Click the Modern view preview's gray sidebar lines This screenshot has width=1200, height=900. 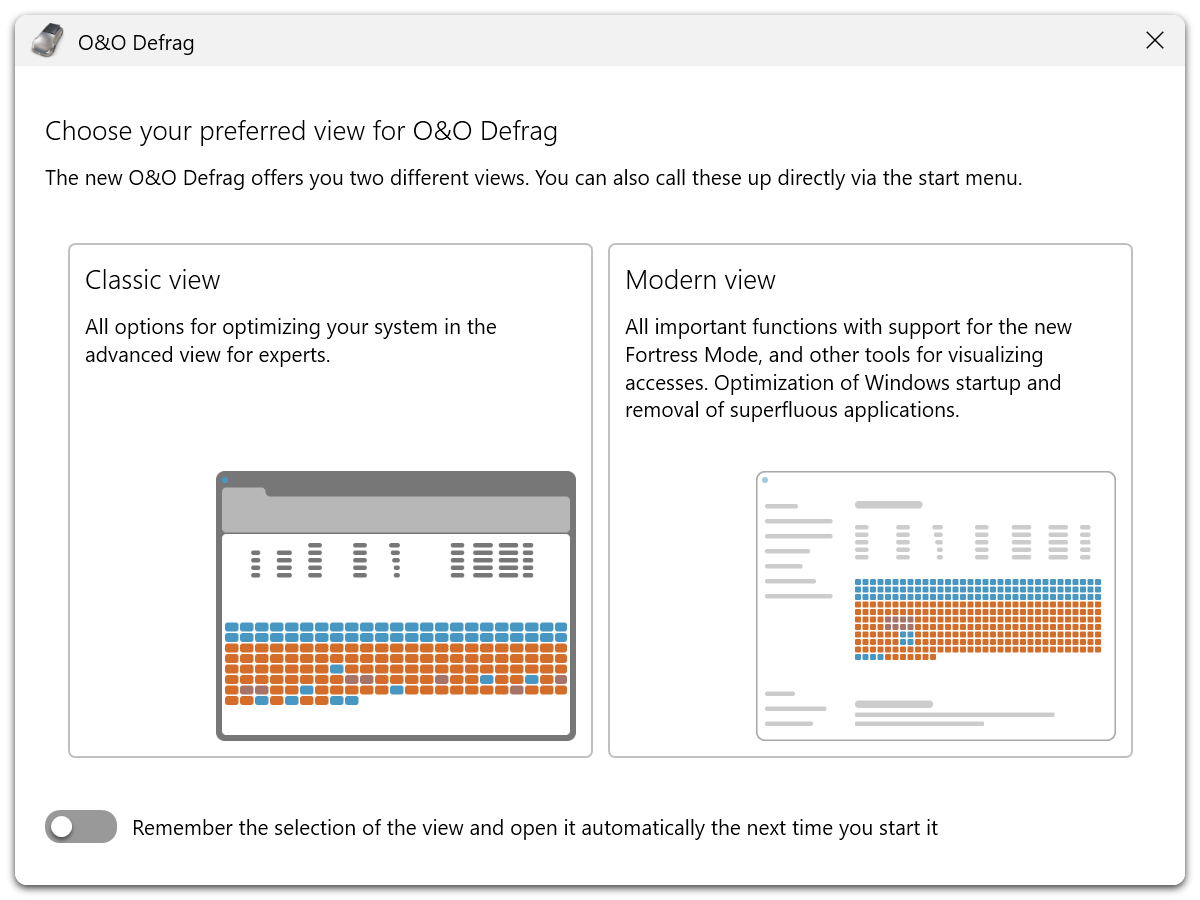(798, 551)
